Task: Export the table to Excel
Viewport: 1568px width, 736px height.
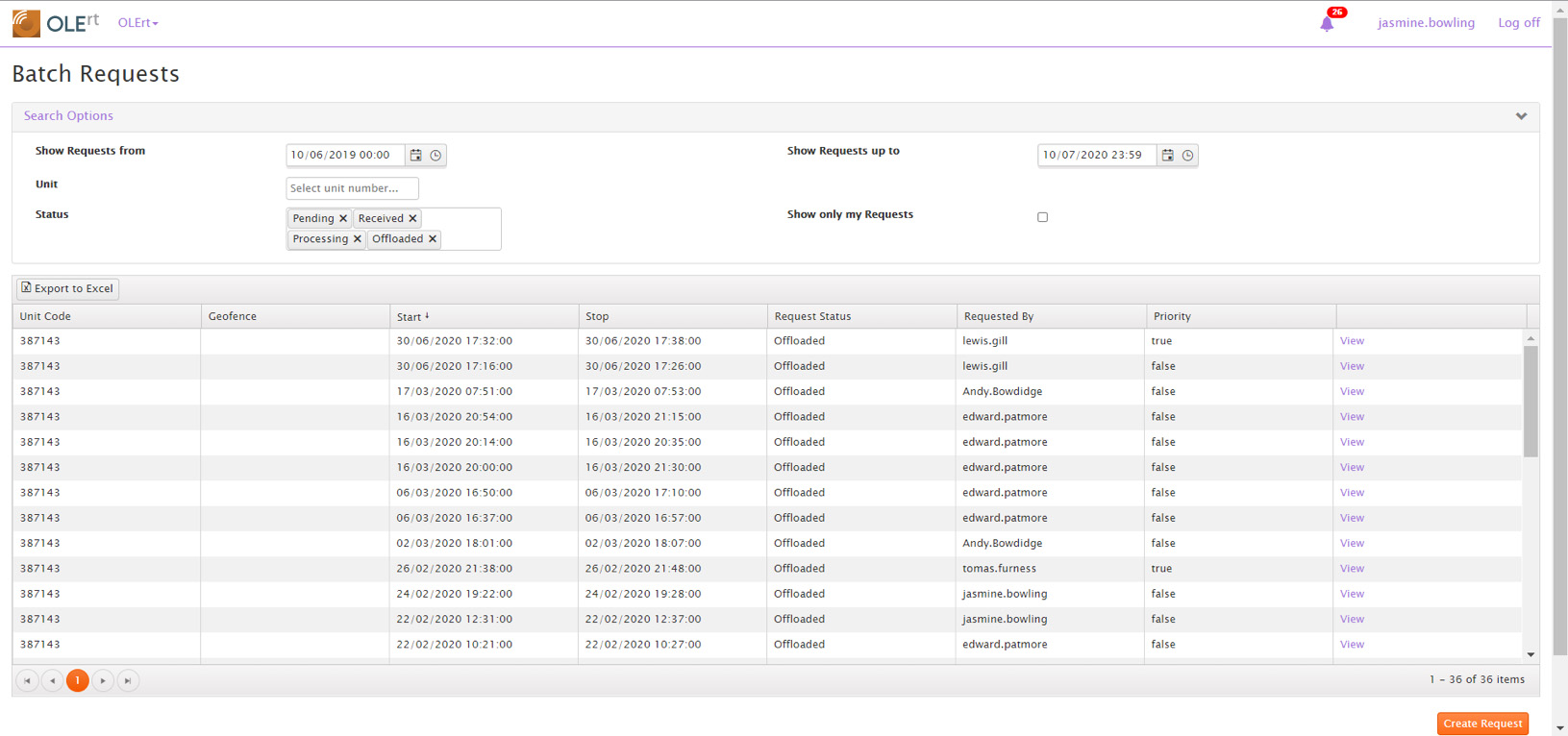Action: tap(67, 288)
